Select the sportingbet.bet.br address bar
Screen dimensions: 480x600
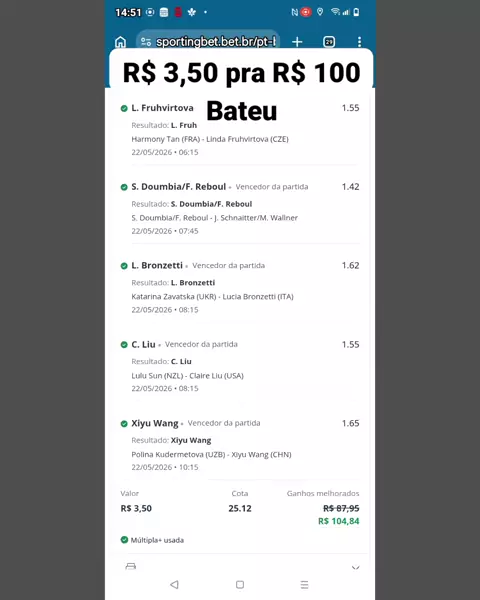(208, 41)
